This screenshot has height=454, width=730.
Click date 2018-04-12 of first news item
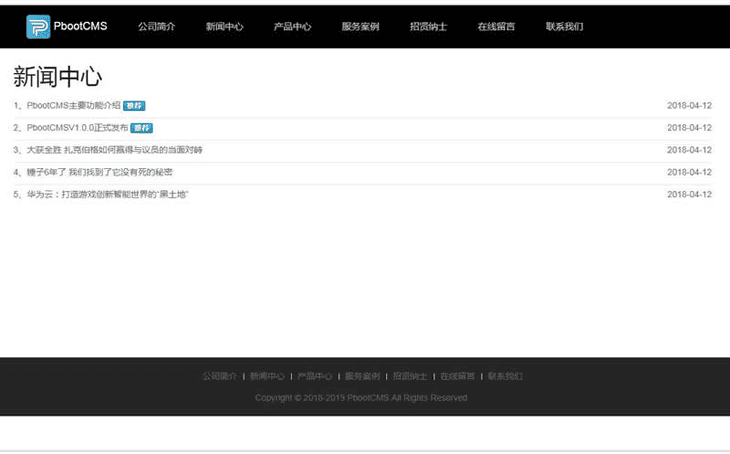(689, 106)
